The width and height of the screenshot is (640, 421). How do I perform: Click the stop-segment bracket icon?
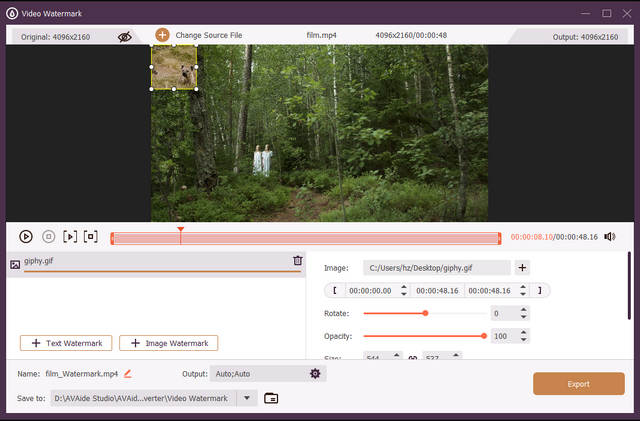click(x=91, y=237)
